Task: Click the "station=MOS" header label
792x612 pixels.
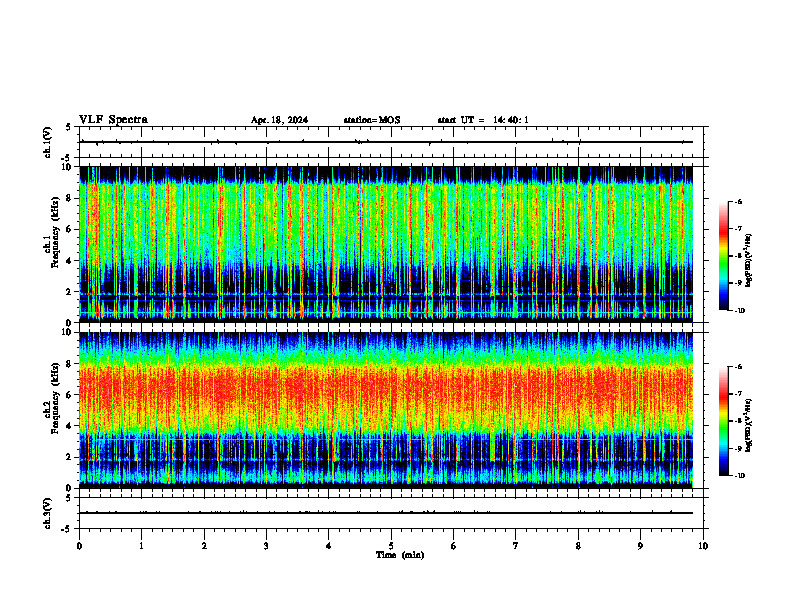Action: 372,120
